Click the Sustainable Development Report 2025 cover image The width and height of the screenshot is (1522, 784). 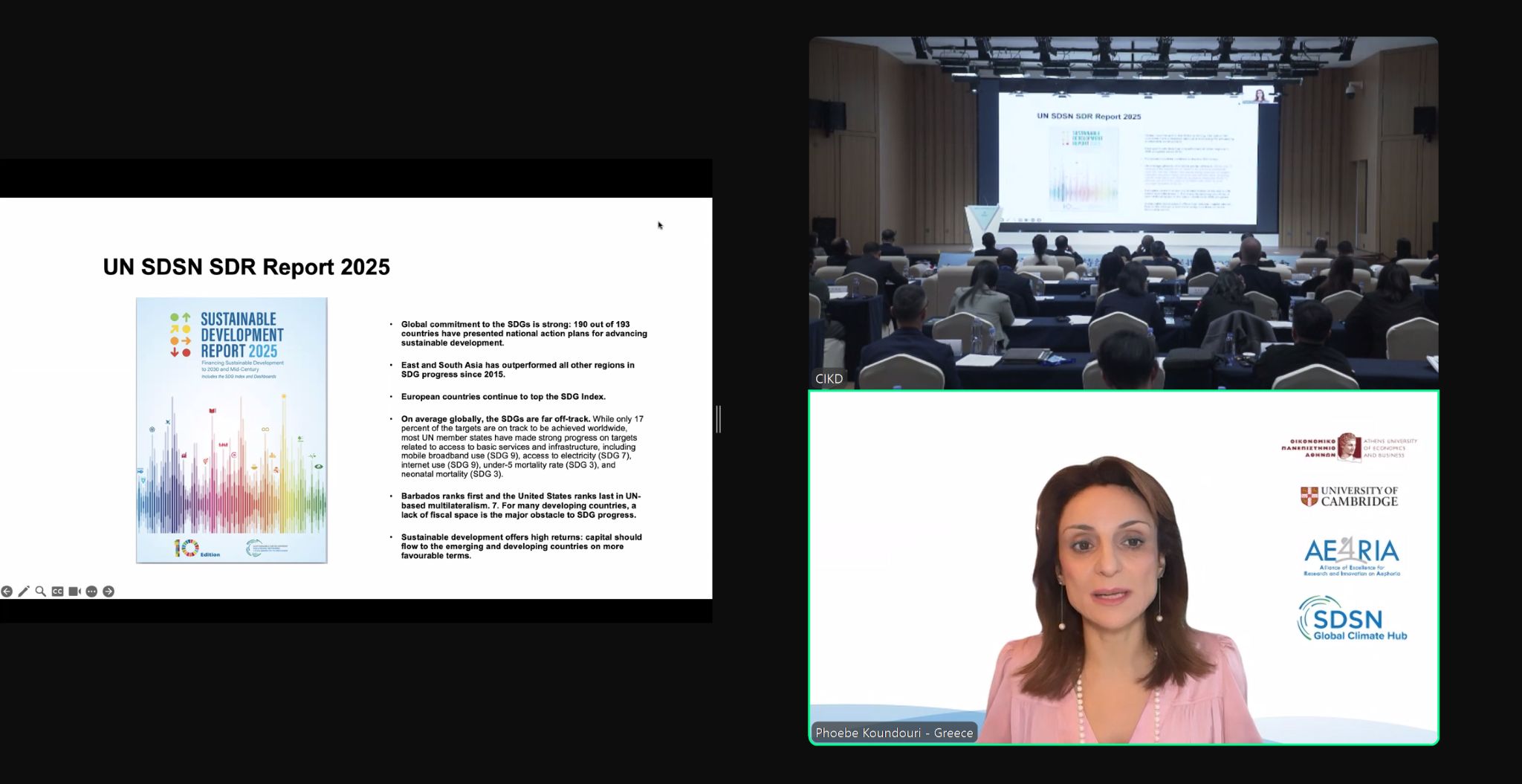point(231,430)
